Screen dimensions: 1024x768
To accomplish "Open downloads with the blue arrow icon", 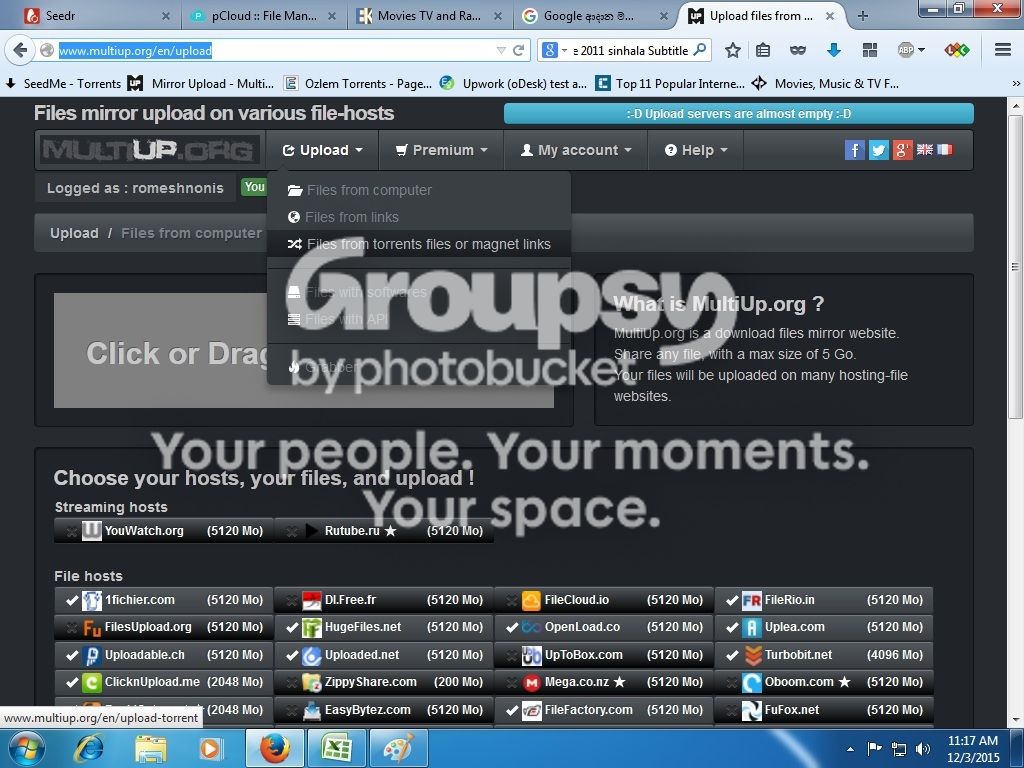I will (833, 50).
